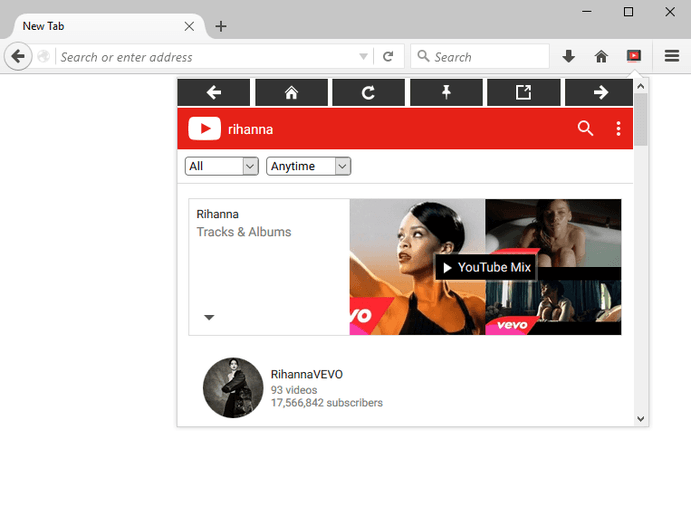Click the 17,566,842 subscribers text

[x=327, y=403]
